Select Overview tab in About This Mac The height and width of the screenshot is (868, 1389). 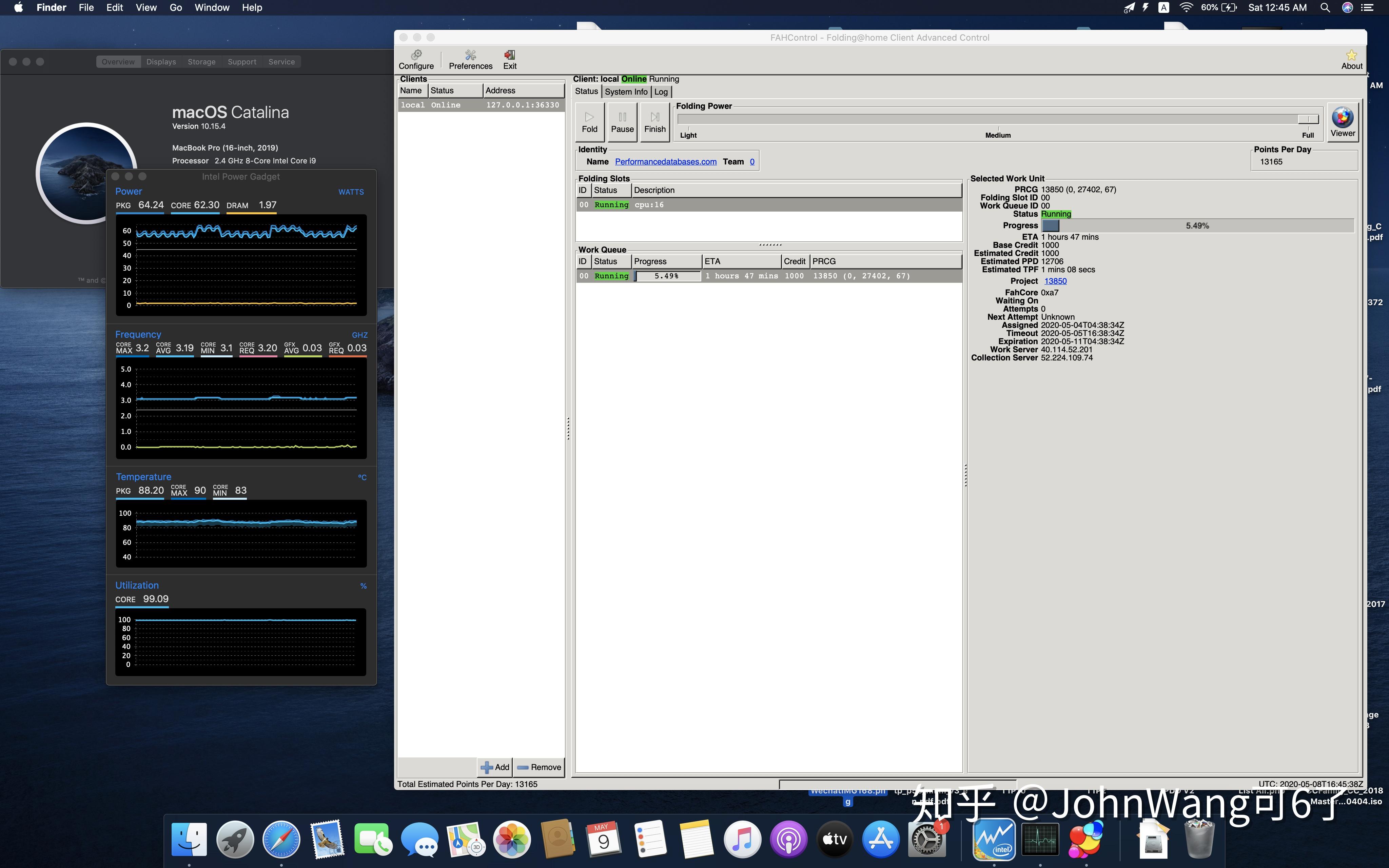pyautogui.click(x=118, y=62)
